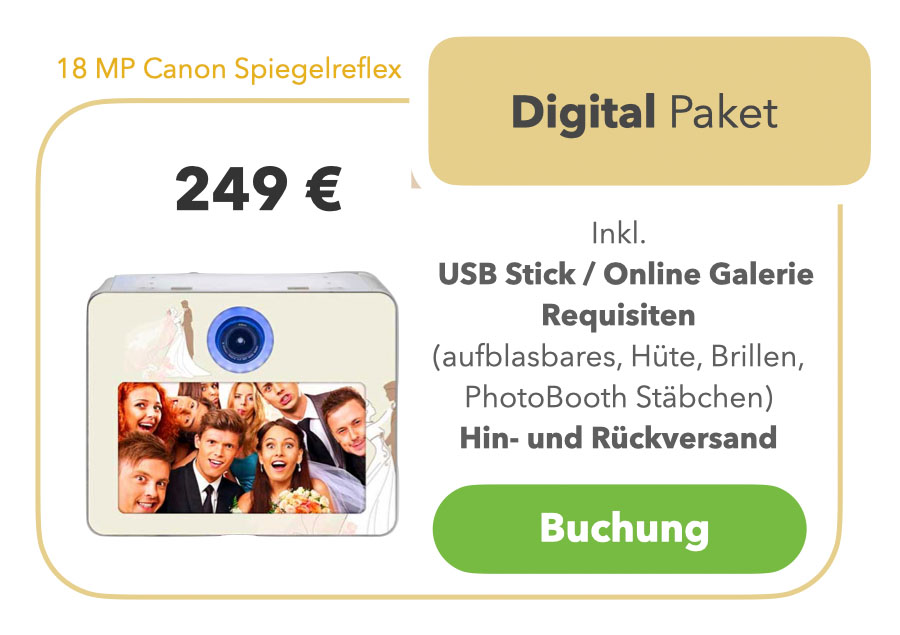
Task: Click the bridal bouquet in the photo
Action: 300,501
